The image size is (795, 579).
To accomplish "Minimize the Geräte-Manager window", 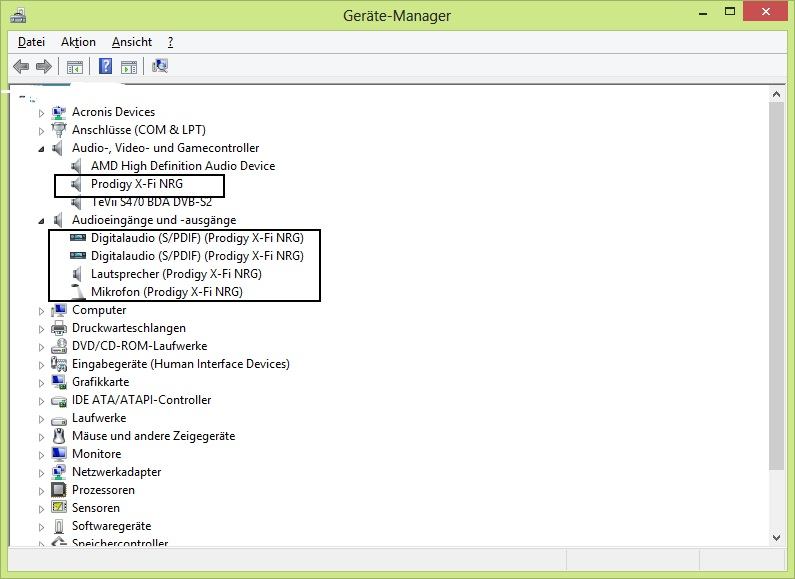I will (x=703, y=13).
